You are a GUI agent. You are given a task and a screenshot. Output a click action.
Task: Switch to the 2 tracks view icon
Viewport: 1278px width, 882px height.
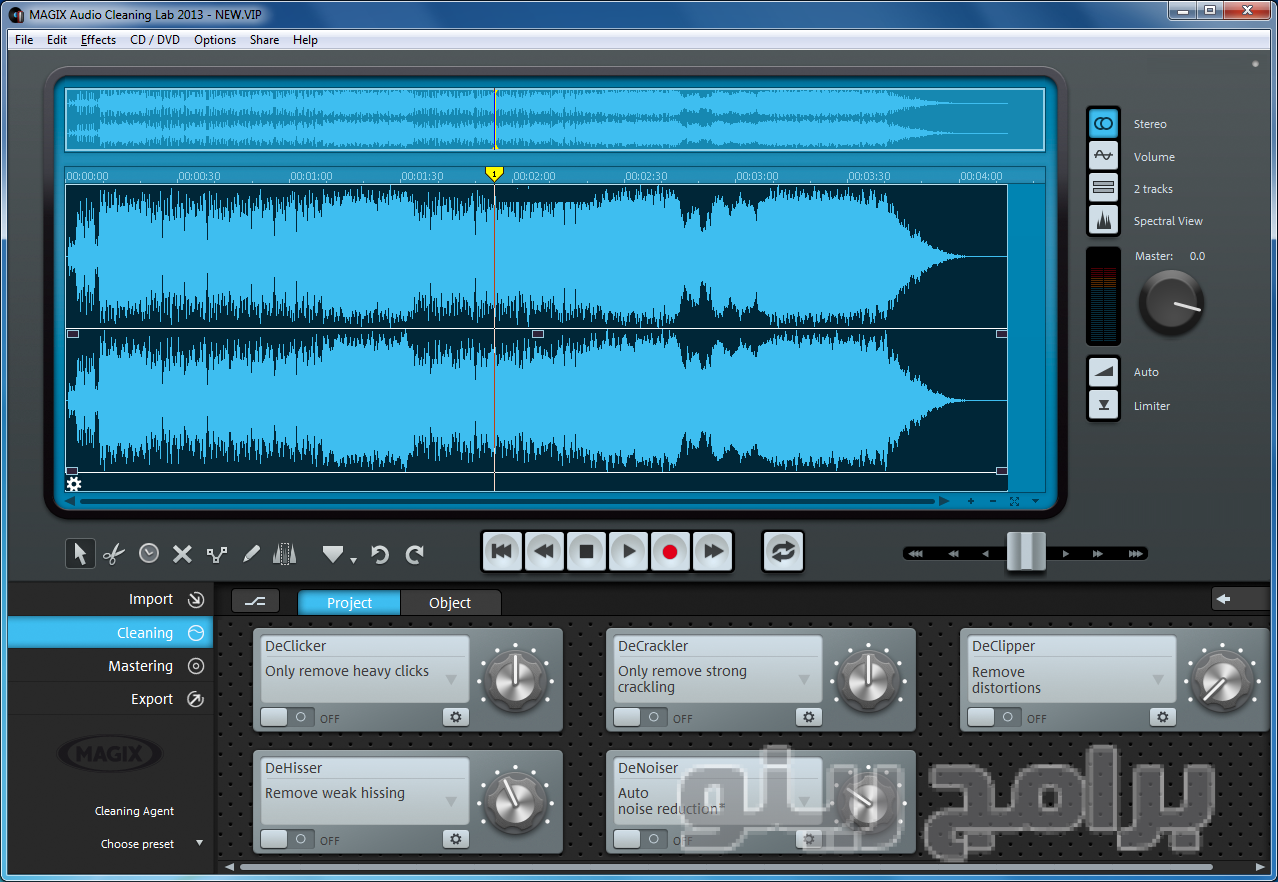[1103, 187]
